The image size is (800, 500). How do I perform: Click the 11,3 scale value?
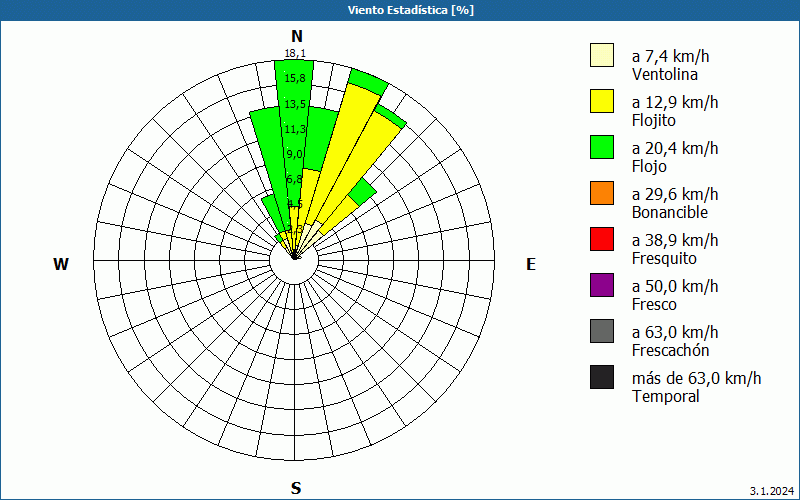(295, 129)
